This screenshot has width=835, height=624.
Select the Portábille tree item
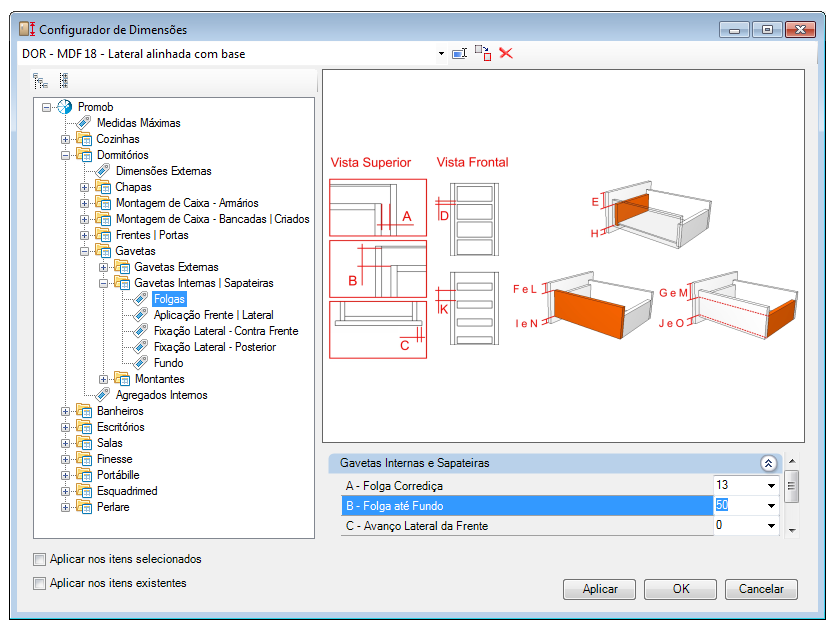tap(118, 474)
